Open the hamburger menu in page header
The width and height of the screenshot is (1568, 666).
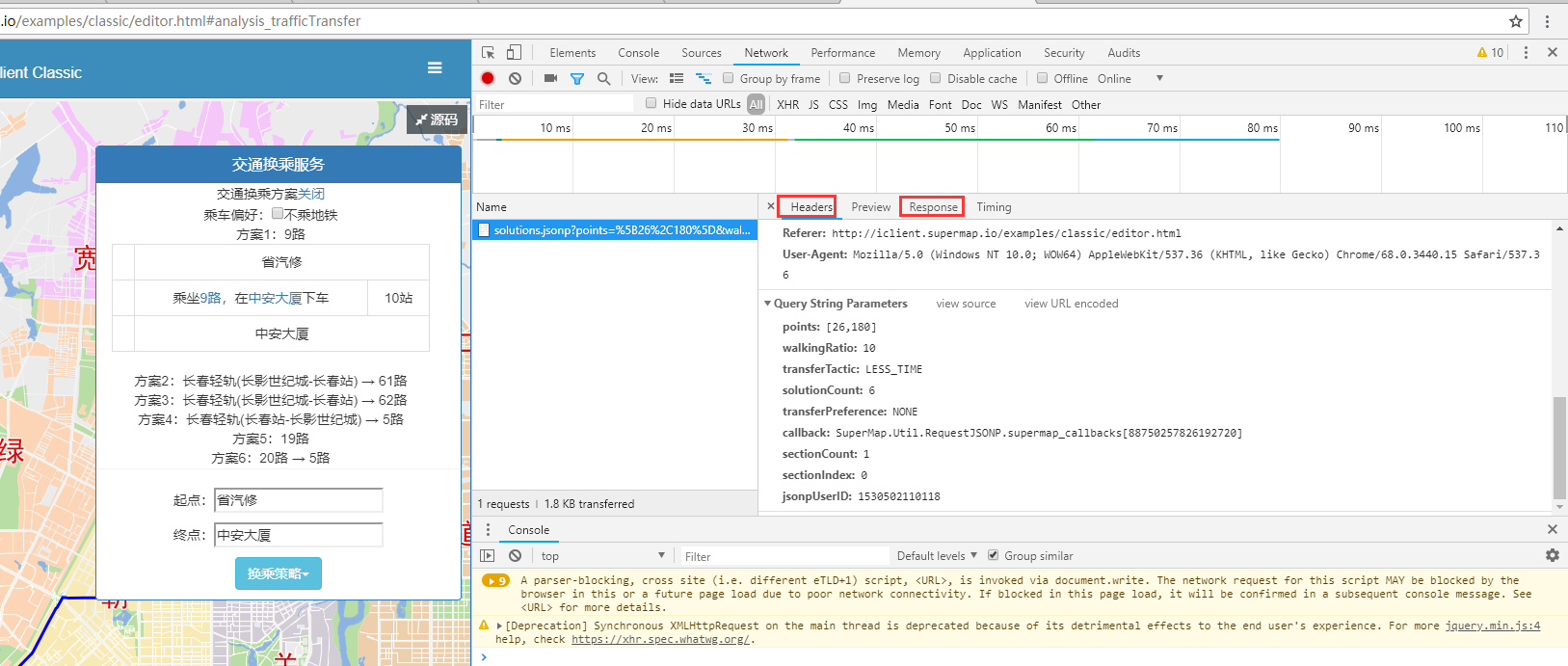[x=435, y=67]
